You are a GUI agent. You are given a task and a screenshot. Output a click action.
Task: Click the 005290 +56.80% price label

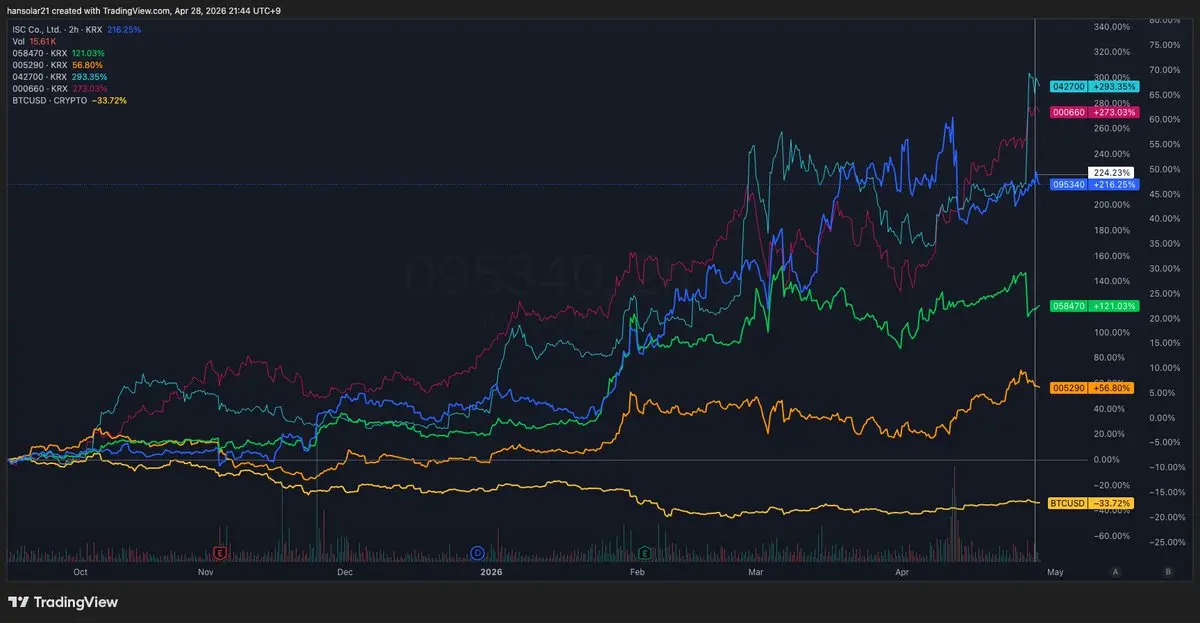coord(1092,387)
